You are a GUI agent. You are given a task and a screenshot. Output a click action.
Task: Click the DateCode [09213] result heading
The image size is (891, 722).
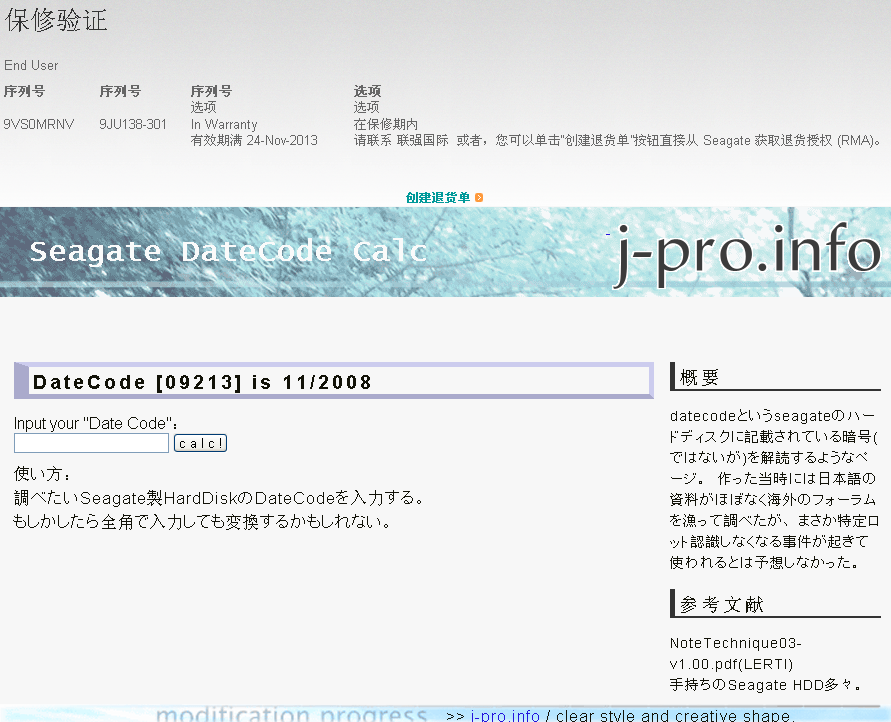203,382
